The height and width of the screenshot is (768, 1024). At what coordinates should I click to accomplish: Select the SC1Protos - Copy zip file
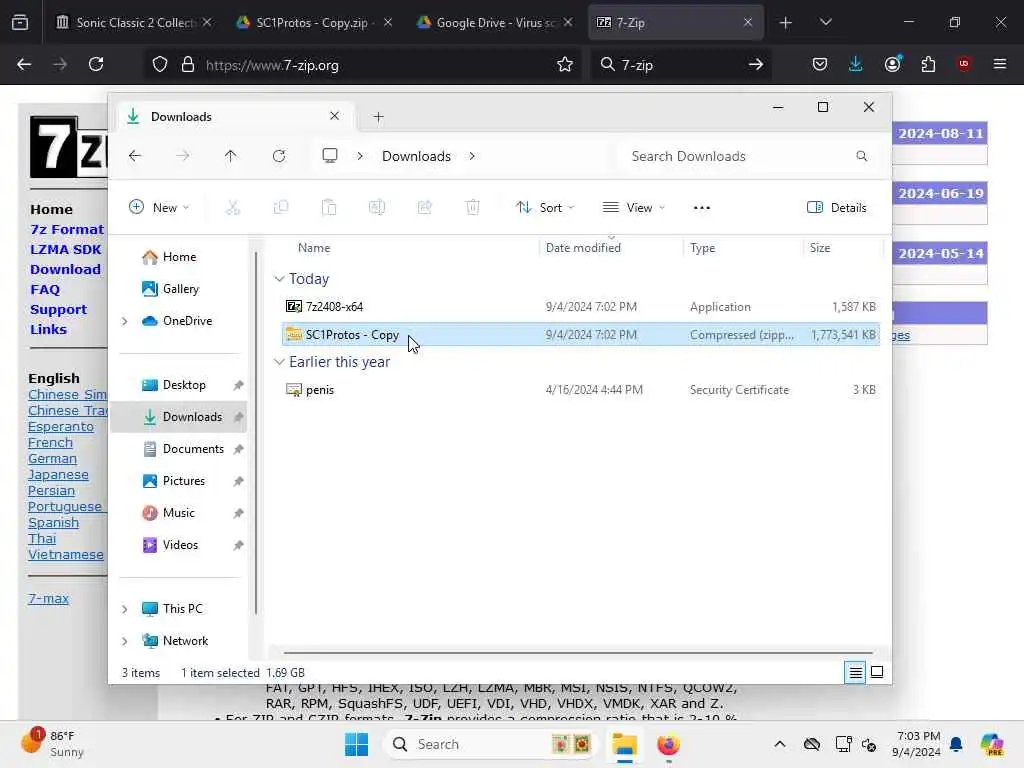coord(581,334)
